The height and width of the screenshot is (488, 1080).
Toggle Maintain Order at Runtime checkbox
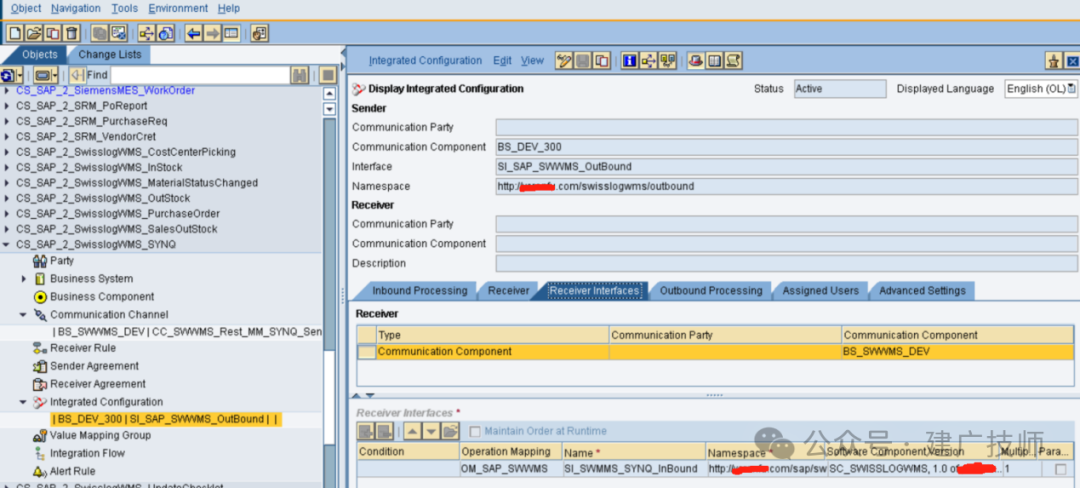point(475,432)
